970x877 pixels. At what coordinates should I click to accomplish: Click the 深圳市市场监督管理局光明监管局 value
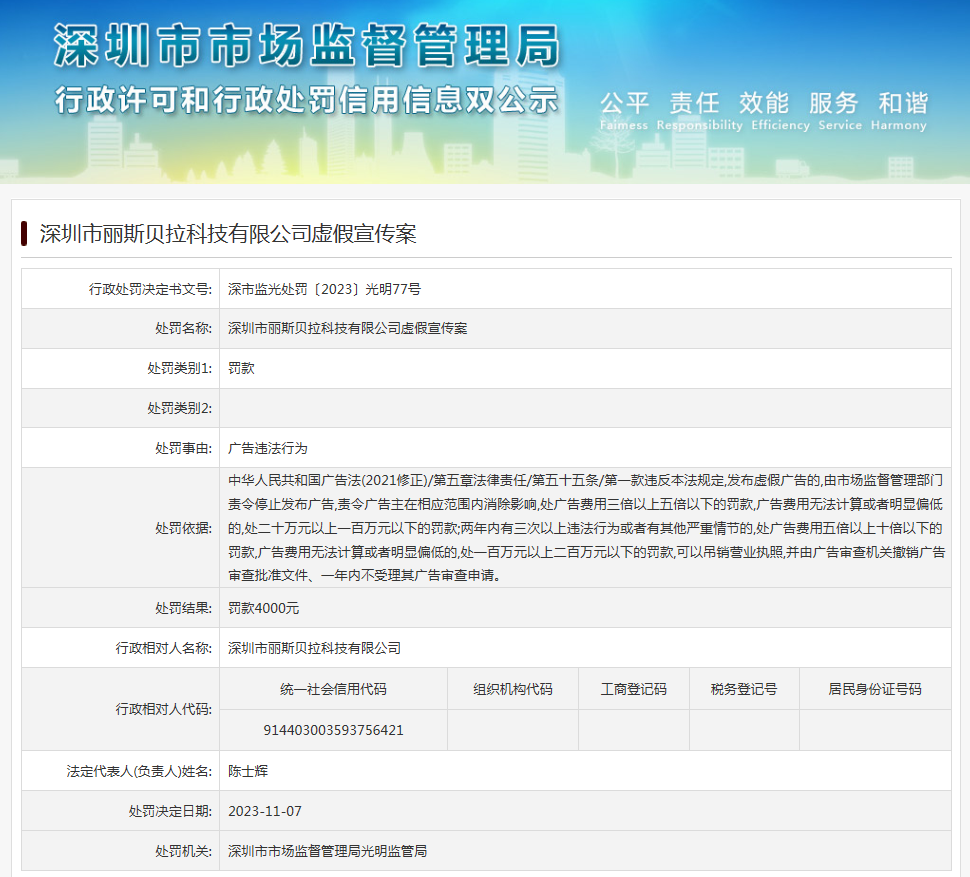coord(327,852)
